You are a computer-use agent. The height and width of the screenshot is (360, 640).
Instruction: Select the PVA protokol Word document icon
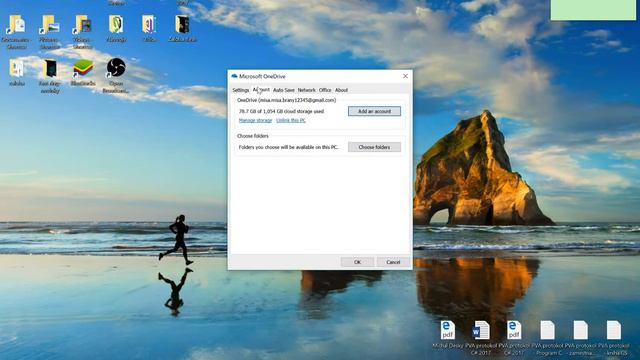(481, 337)
